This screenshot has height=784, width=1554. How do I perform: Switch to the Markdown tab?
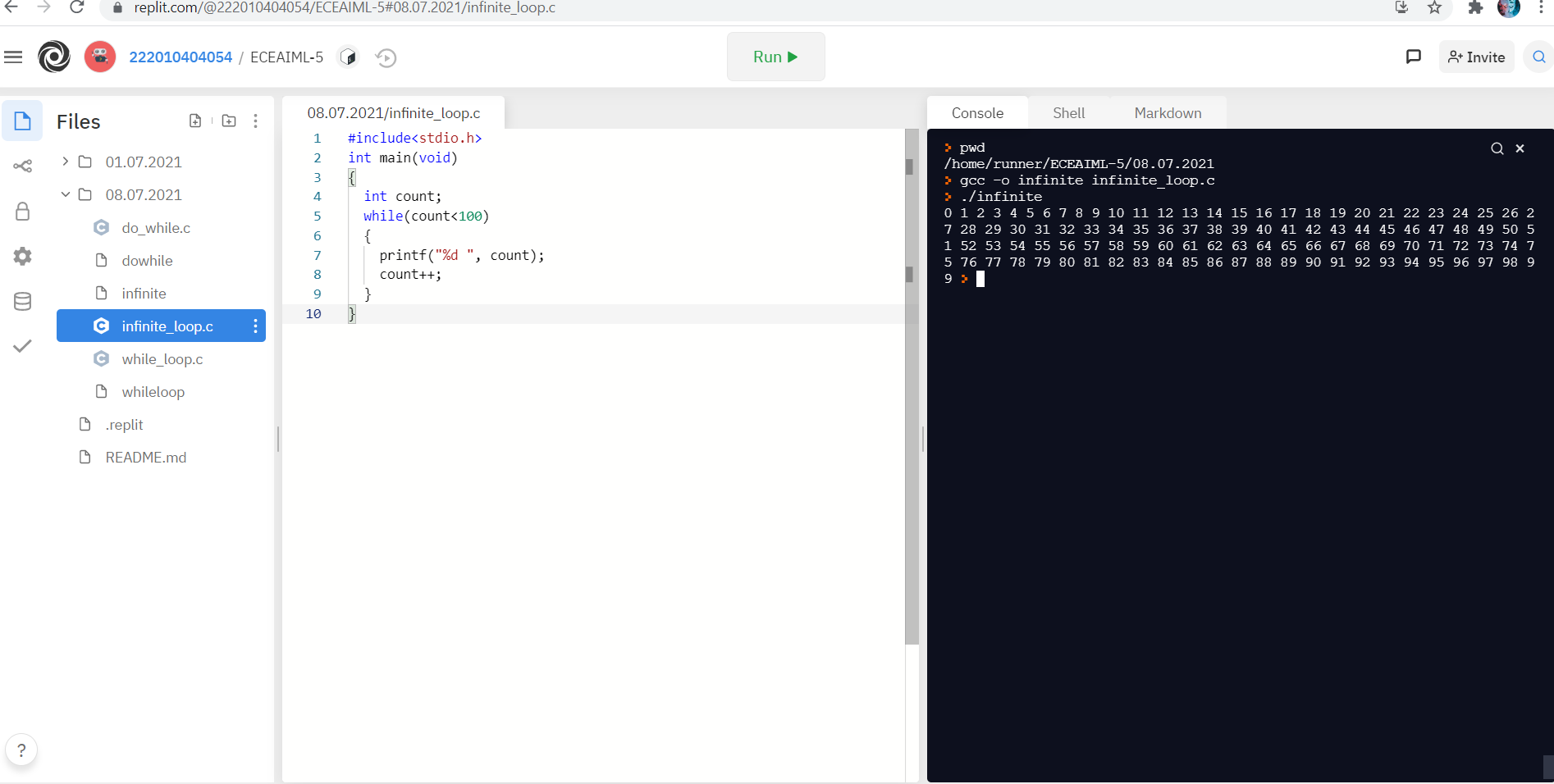coord(1168,112)
